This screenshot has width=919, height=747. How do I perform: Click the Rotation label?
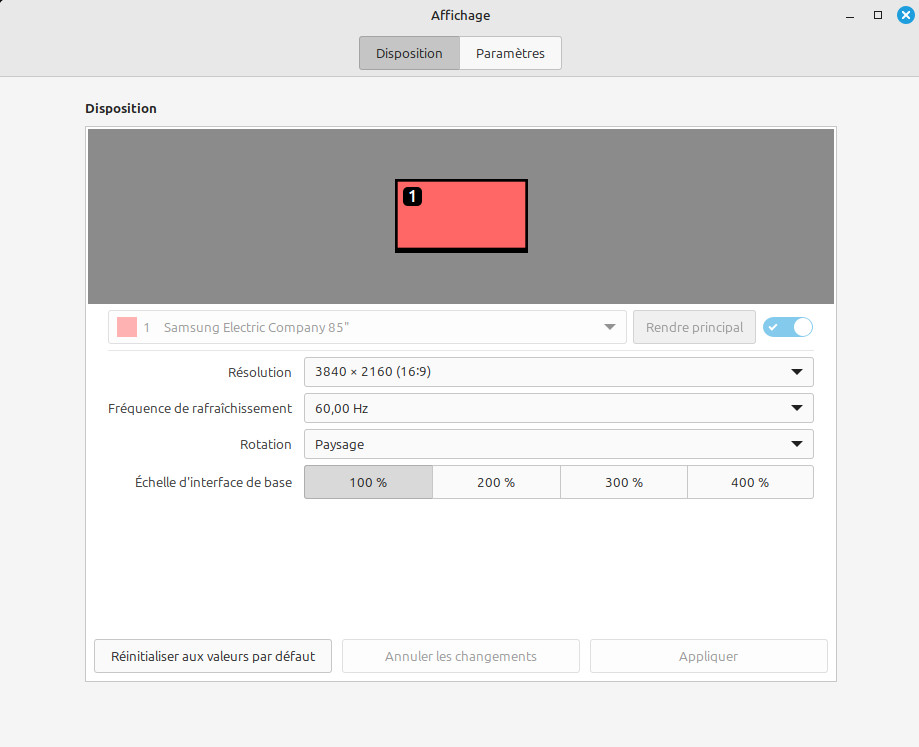(266, 445)
